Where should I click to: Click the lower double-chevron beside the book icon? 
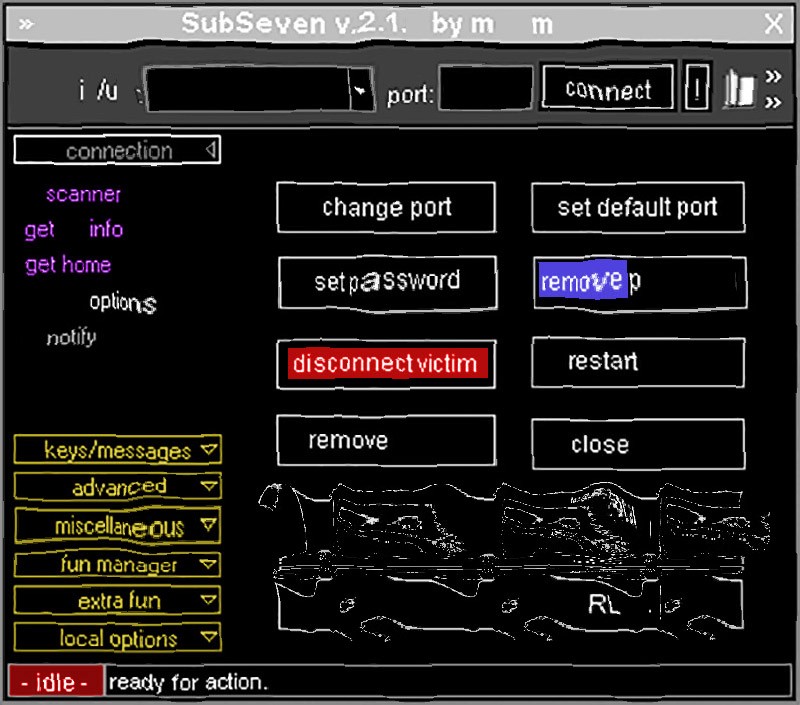pyautogui.click(x=773, y=103)
